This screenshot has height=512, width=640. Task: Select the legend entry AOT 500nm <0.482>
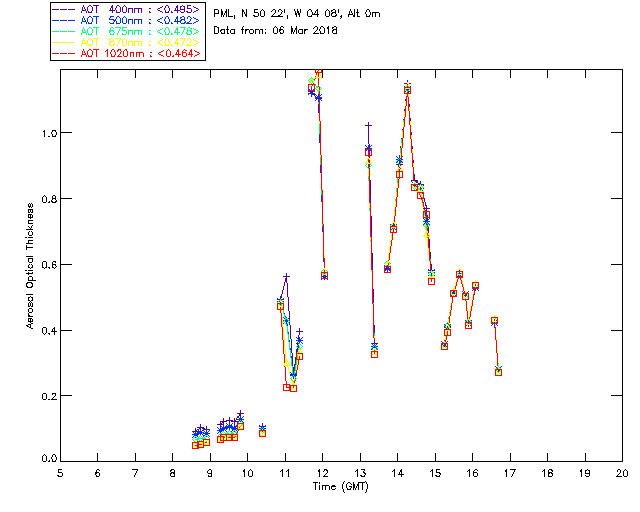click(127, 20)
